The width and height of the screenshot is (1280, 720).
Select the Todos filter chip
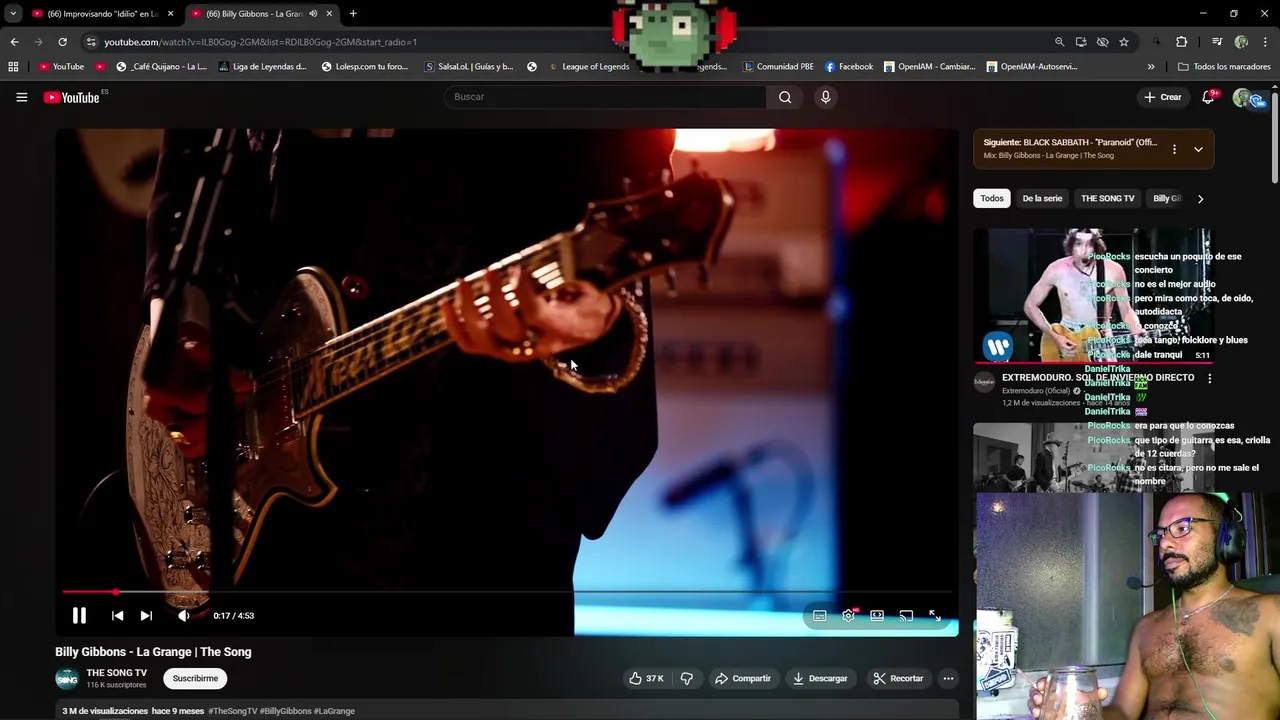tap(992, 198)
